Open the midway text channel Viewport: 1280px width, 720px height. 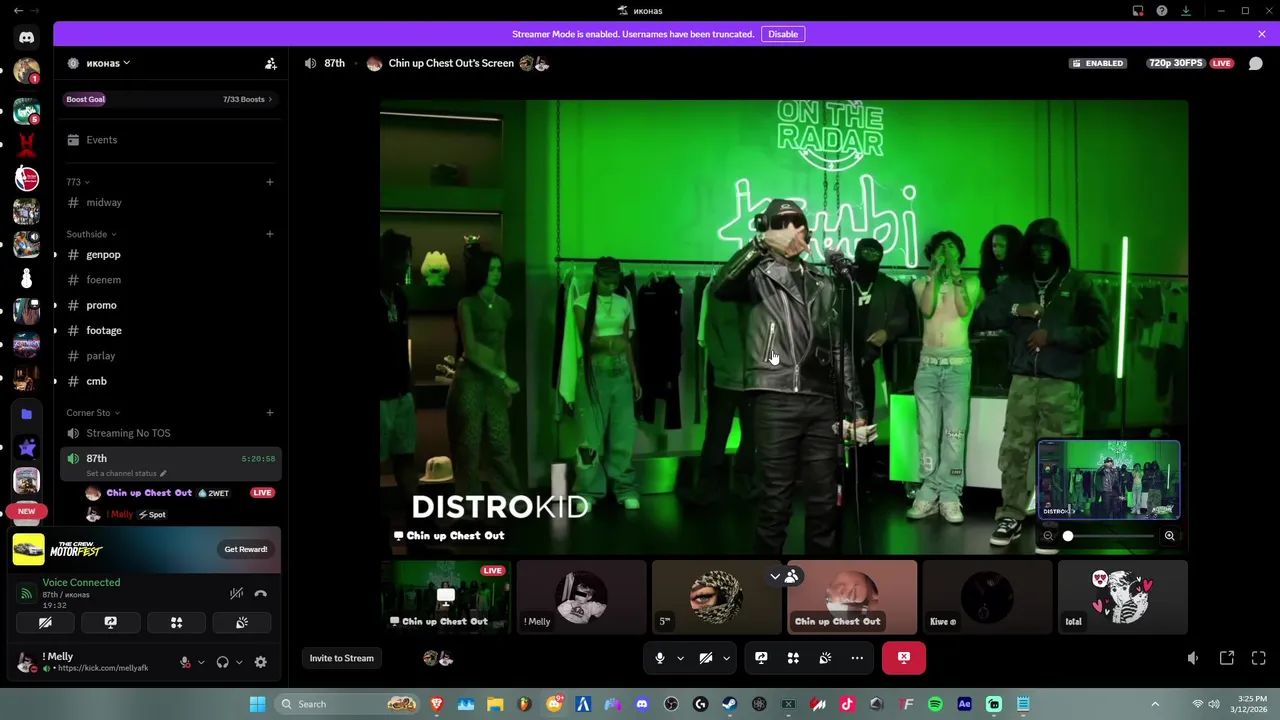(x=171, y=203)
